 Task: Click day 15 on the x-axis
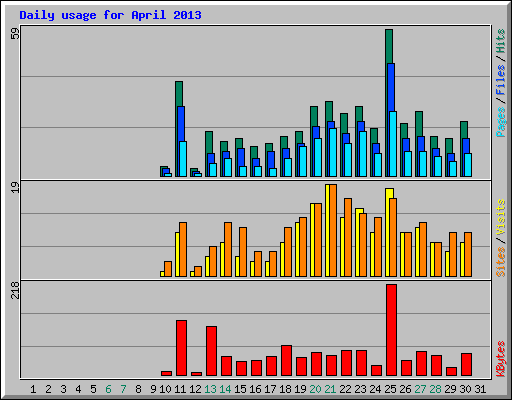tap(240, 389)
